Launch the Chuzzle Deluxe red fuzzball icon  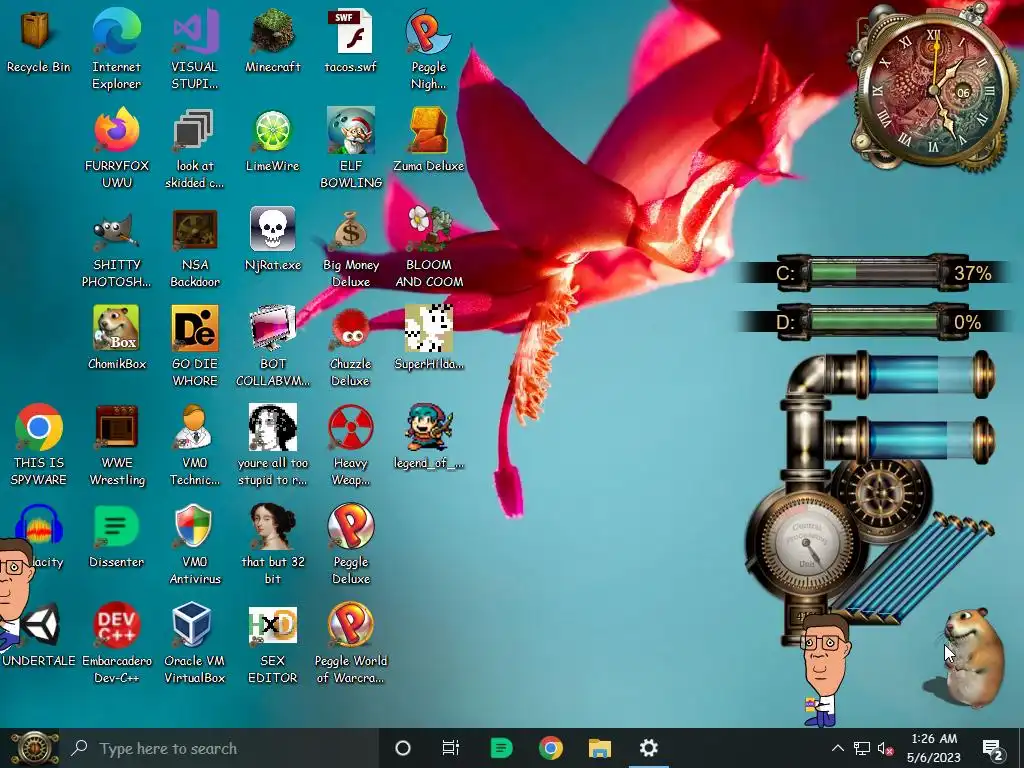(351, 328)
